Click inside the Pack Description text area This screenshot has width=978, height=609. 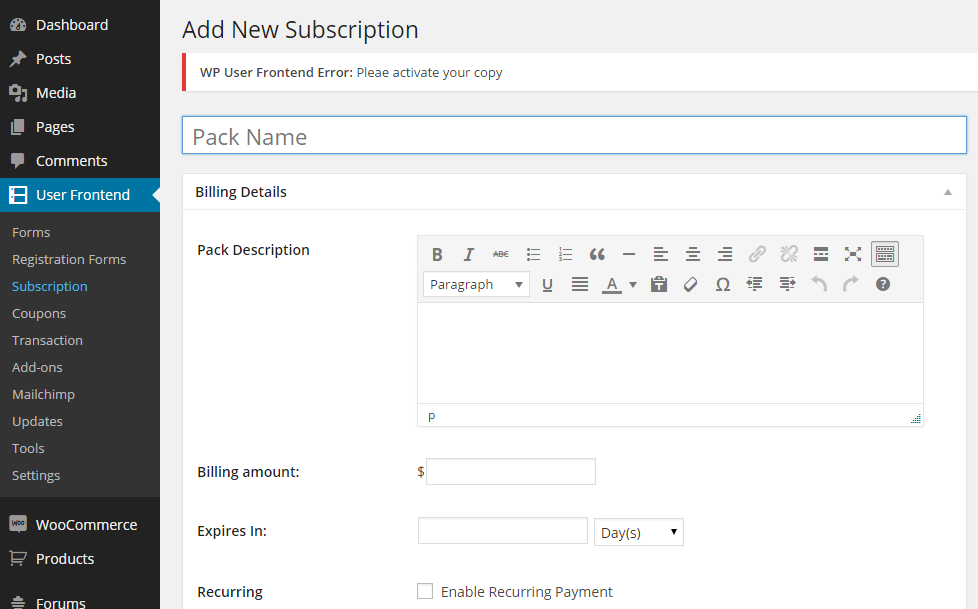[x=670, y=353]
